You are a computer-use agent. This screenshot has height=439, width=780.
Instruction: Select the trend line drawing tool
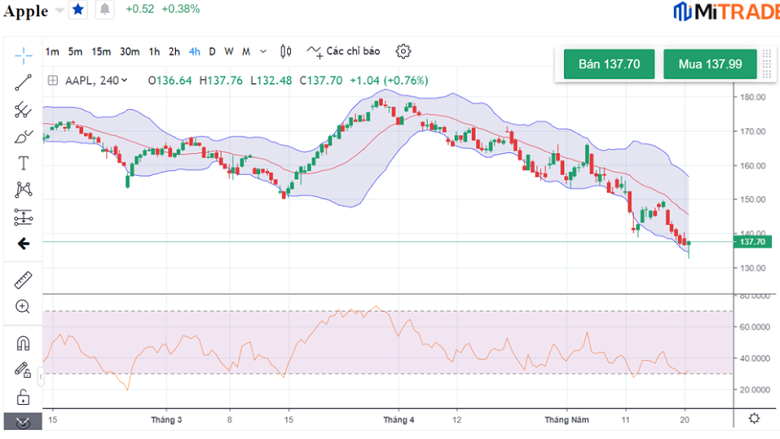point(23,83)
